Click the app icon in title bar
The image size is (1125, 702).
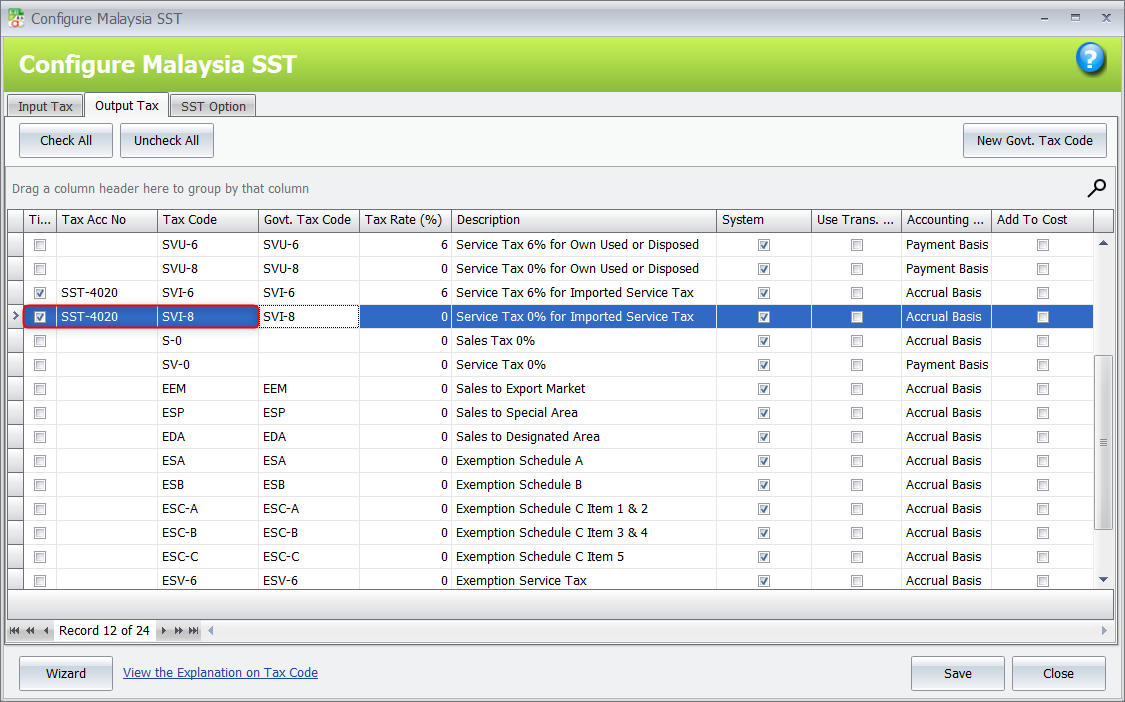16,18
